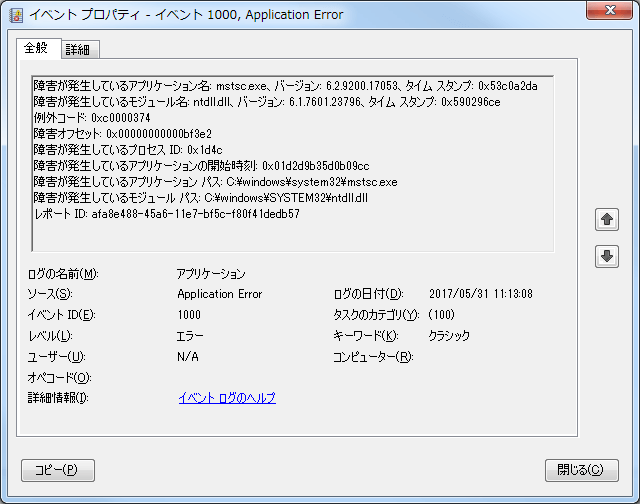The height and width of the screenshot is (504, 640).
Task: Click the event properties title bar icon
Action: pyautogui.click(x=16, y=14)
